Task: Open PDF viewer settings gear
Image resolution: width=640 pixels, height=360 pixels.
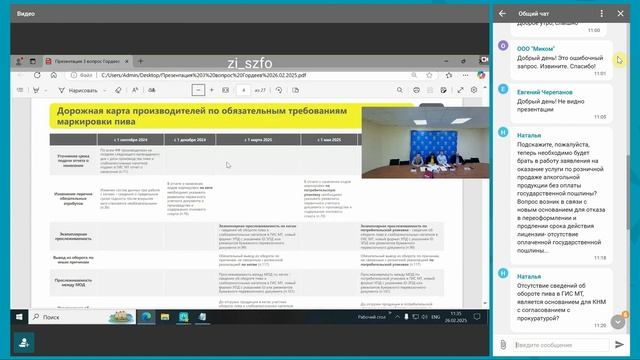Action: pyautogui.click(x=474, y=90)
